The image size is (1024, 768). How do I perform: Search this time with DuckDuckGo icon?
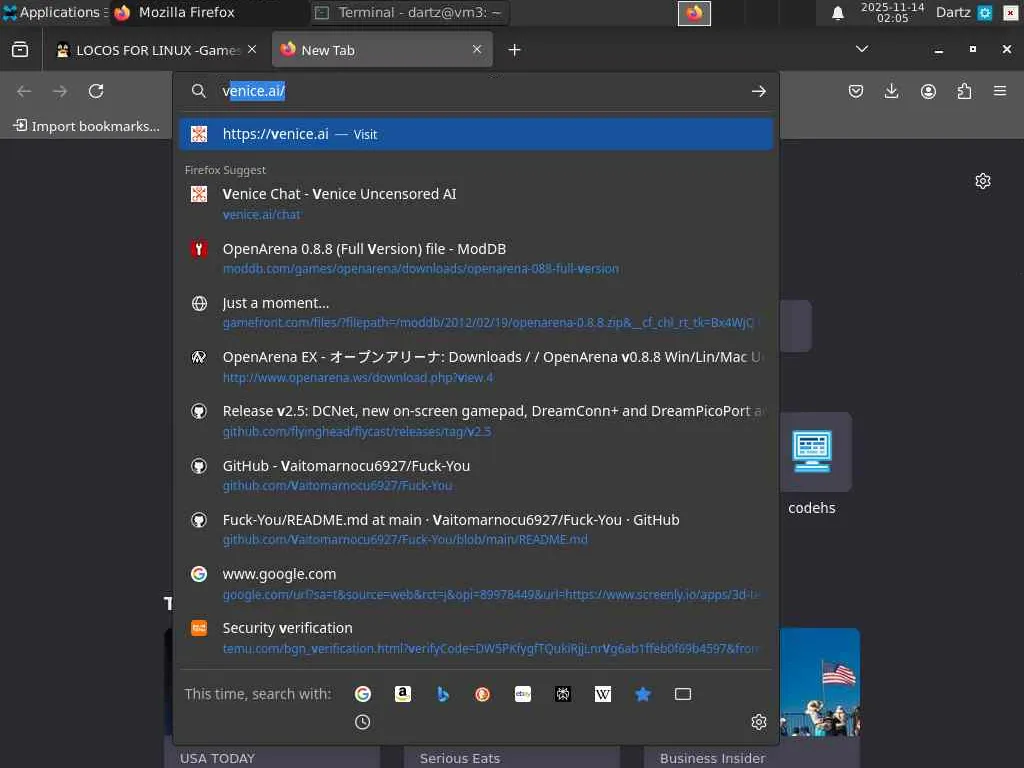click(x=483, y=694)
